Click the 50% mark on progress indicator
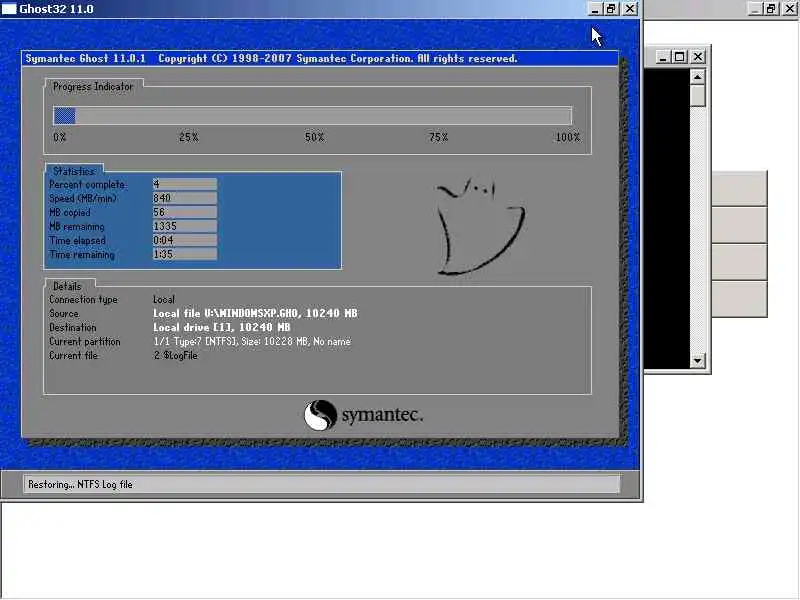 point(314,137)
